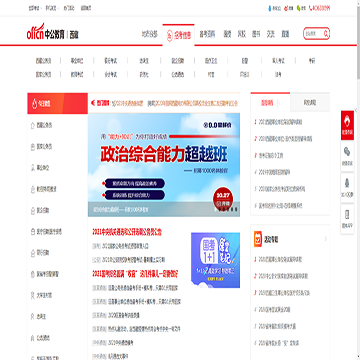The width and height of the screenshot is (360, 360).
Task: Open the 直播 item in main navigation
Action: click(285, 34)
